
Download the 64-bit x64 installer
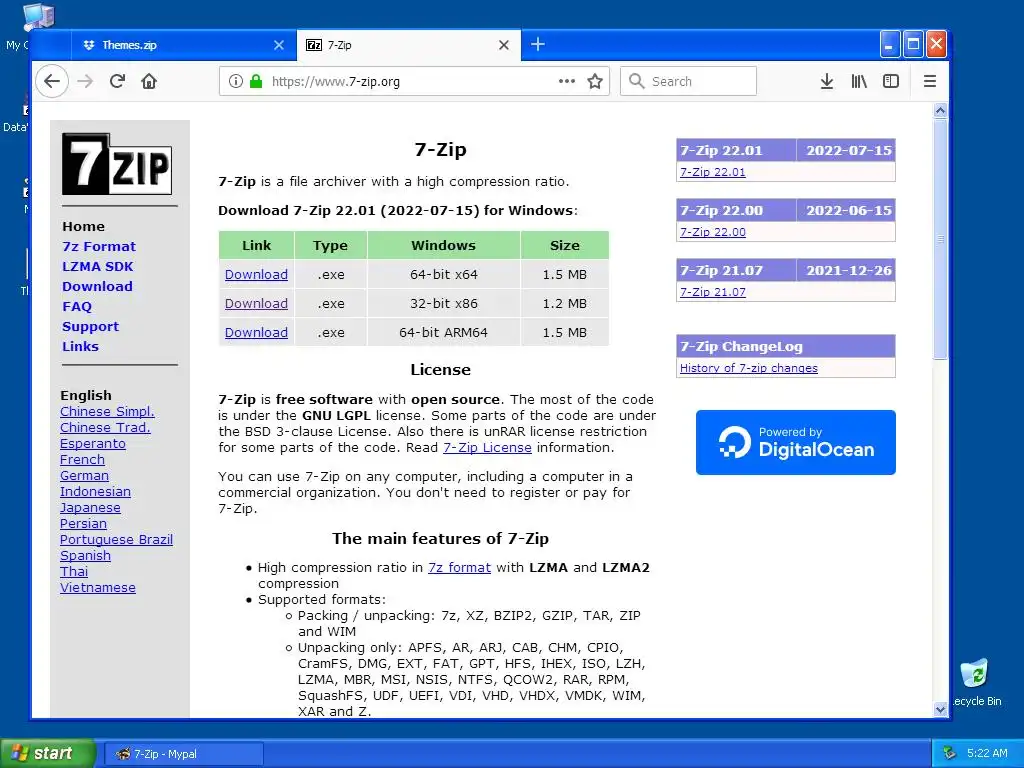pos(256,274)
